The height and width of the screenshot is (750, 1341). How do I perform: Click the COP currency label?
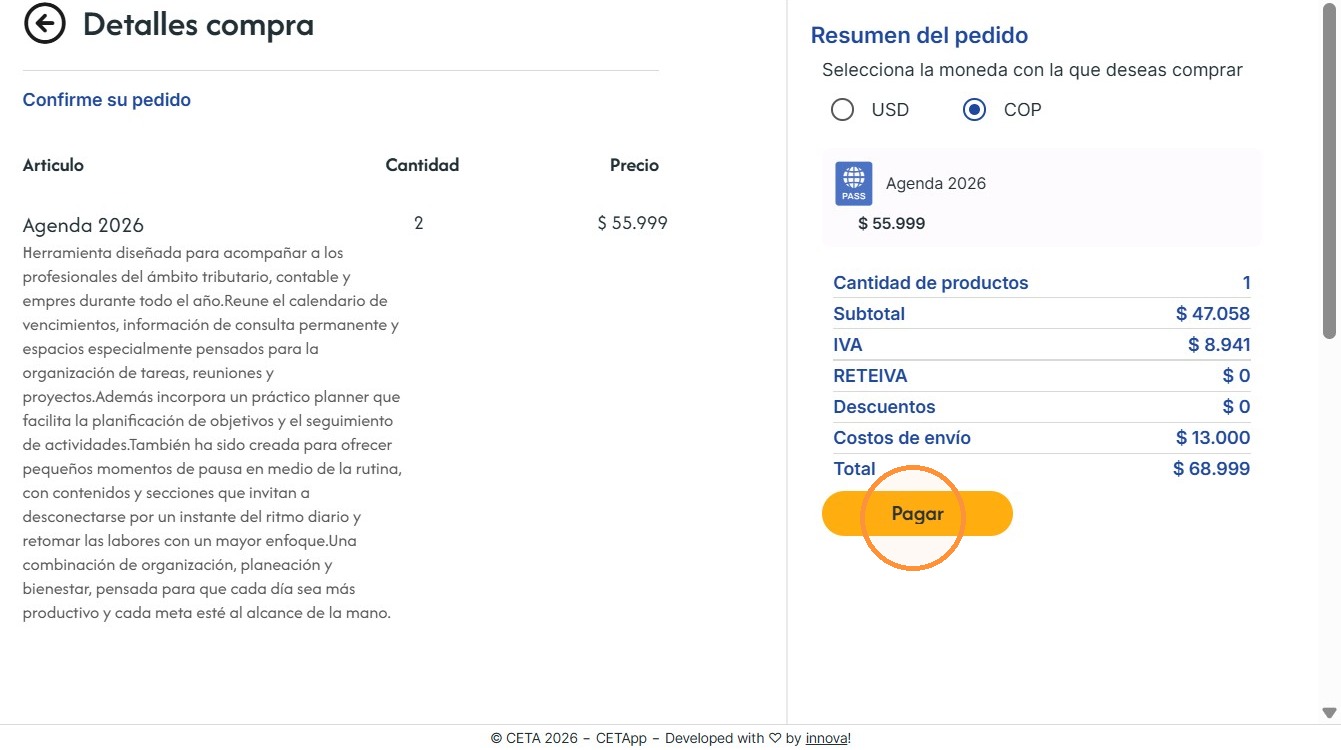tap(1022, 110)
